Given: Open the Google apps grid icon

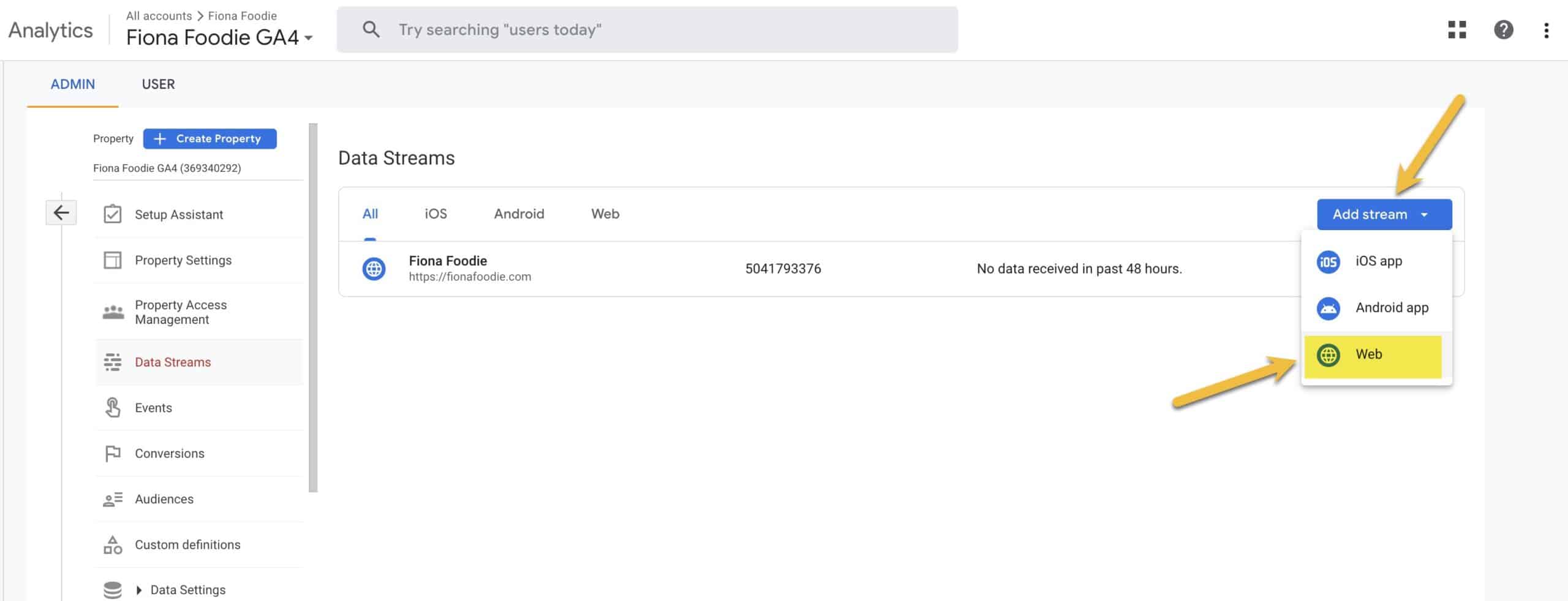Looking at the screenshot, I should tap(1457, 29).
